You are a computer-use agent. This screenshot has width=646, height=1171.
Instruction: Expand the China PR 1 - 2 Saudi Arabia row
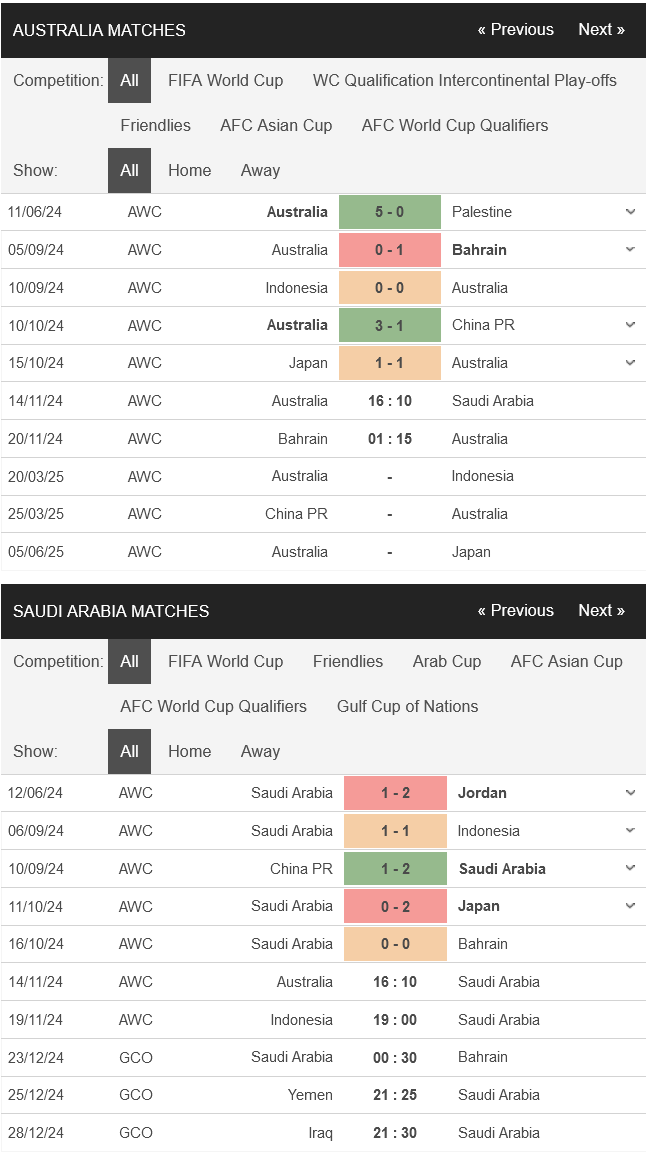point(630,869)
